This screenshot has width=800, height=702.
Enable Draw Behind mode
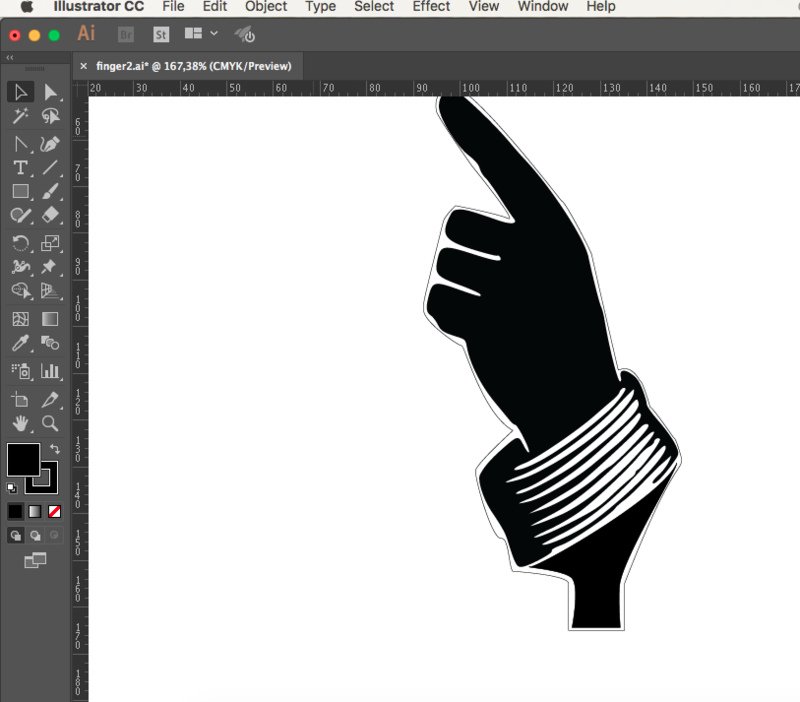[x=35, y=535]
